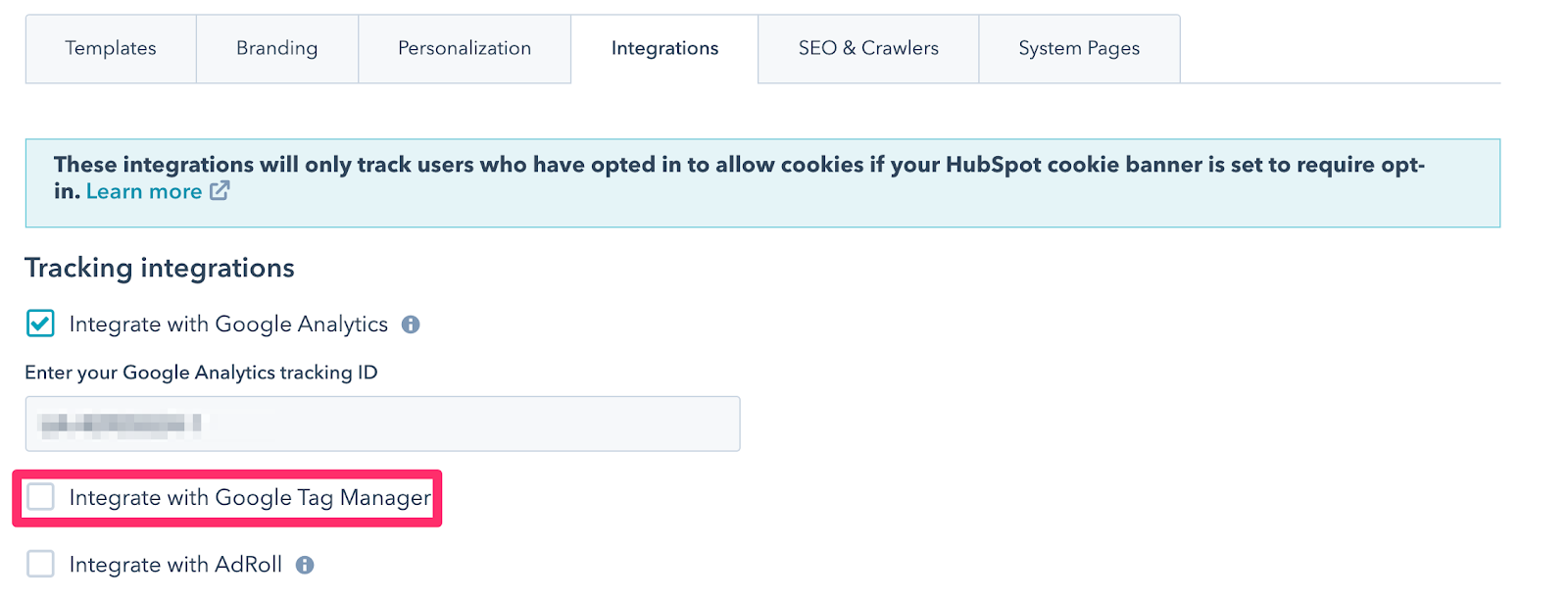The height and width of the screenshot is (600, 1568).
Task: Uncheck the Google Analytics integration checkbox
Action: coord(40,324)
